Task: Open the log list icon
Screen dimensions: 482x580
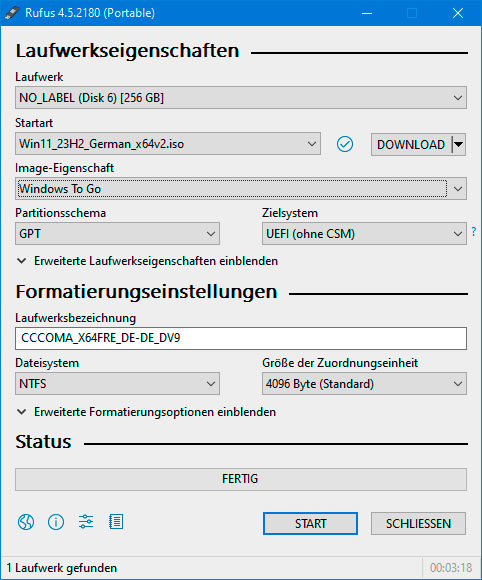Action: [116, 522]
